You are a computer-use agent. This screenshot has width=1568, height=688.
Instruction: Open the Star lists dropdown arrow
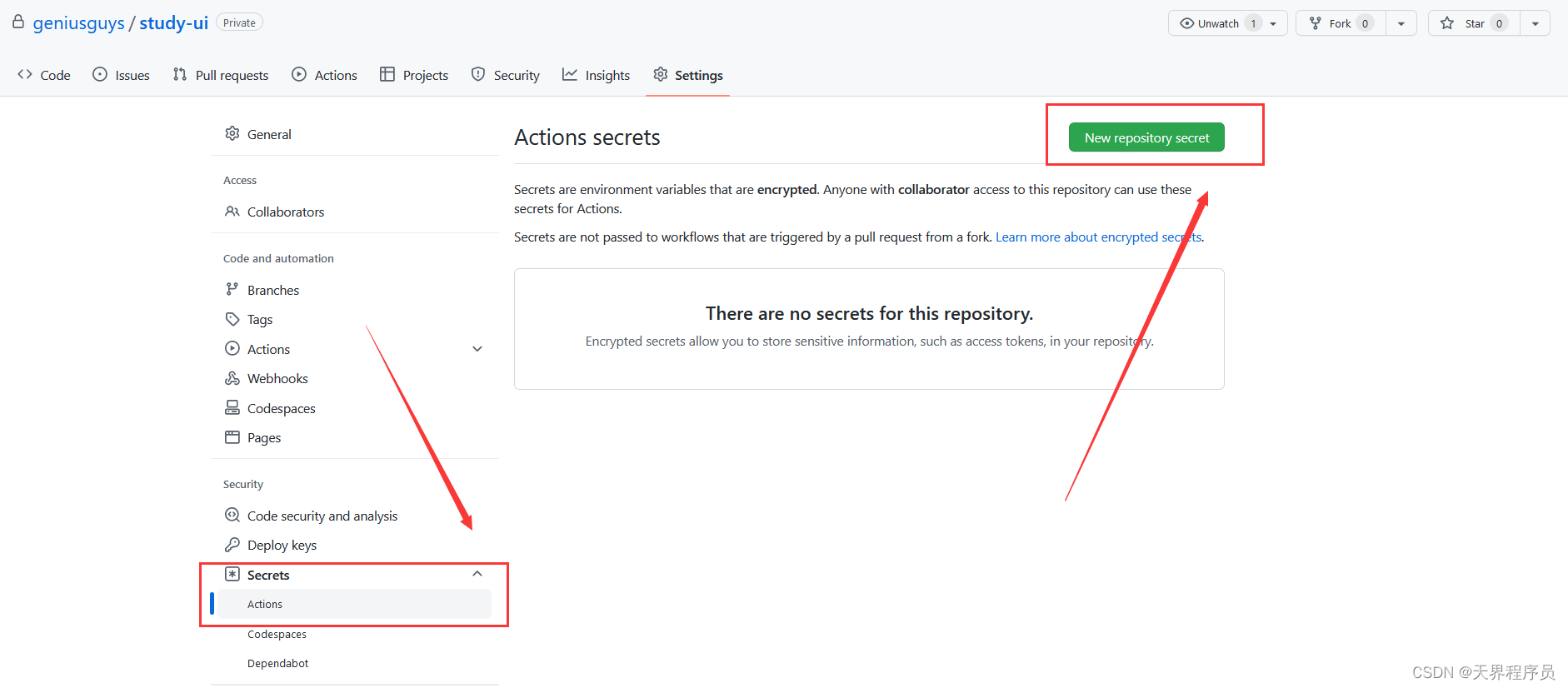(x=1536, y=23)
